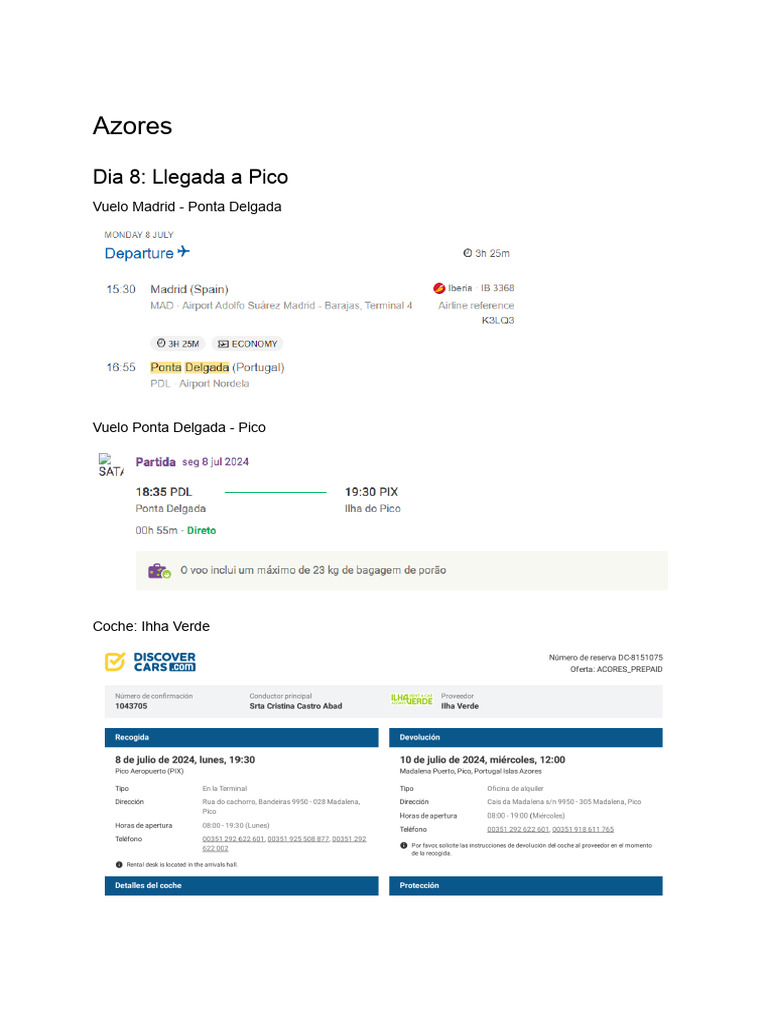Screen dimensions: 768x1024
Task: Select the Recogida section header
Action: click(241, 738)
